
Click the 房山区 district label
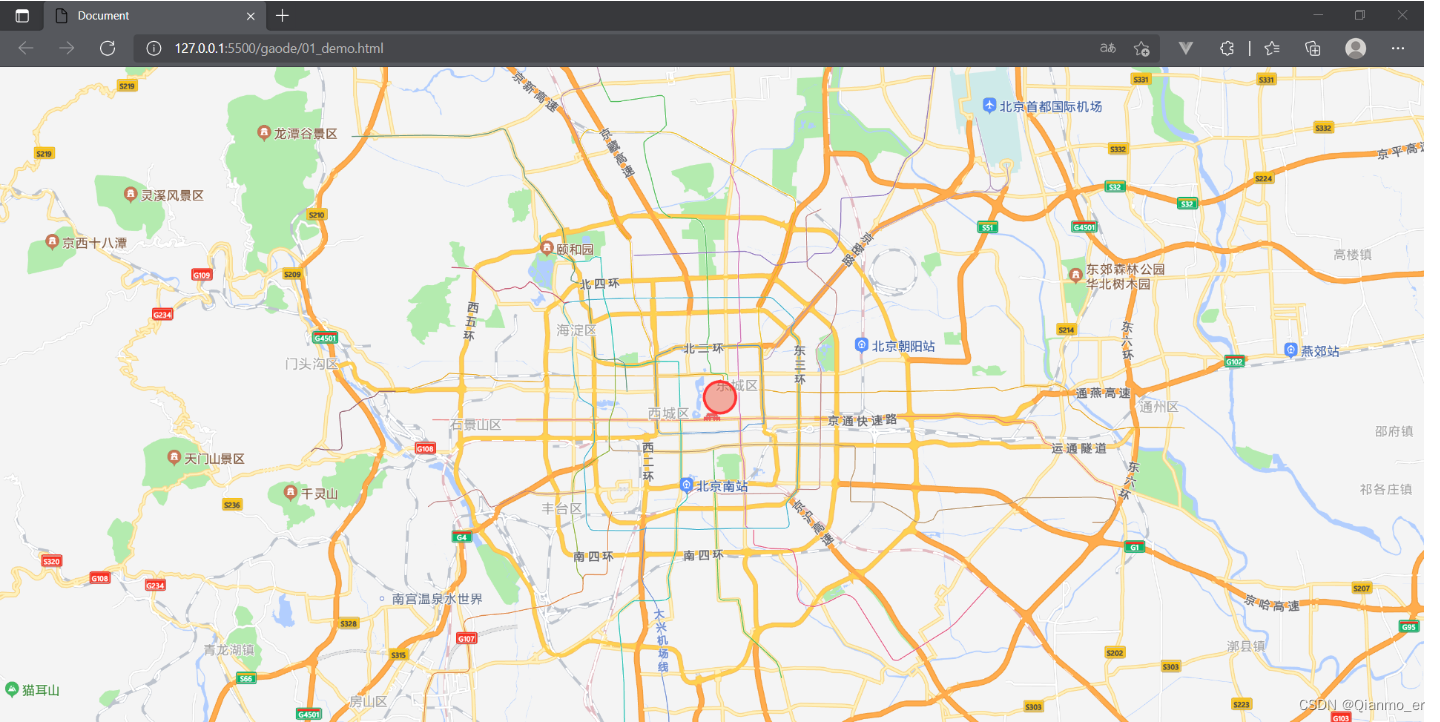(368, 702)
